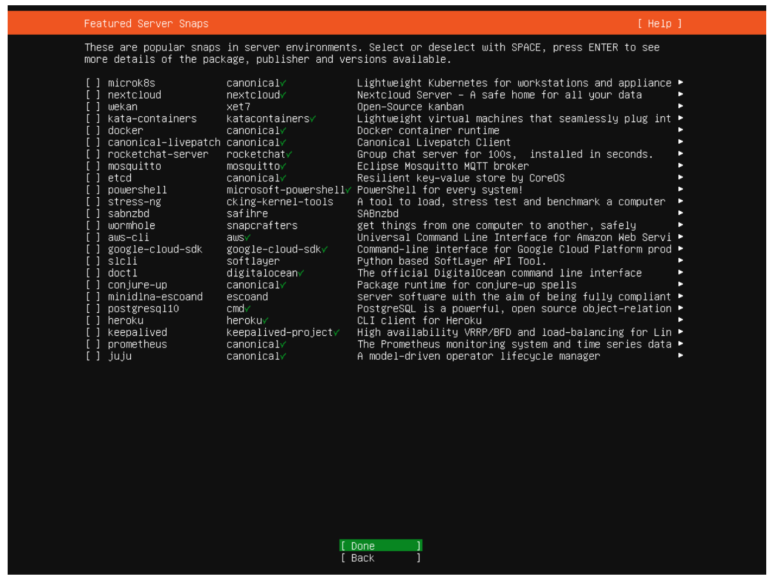
Task: Click the rocketchat-server snap entry
Action: click(x=158, y=155)
